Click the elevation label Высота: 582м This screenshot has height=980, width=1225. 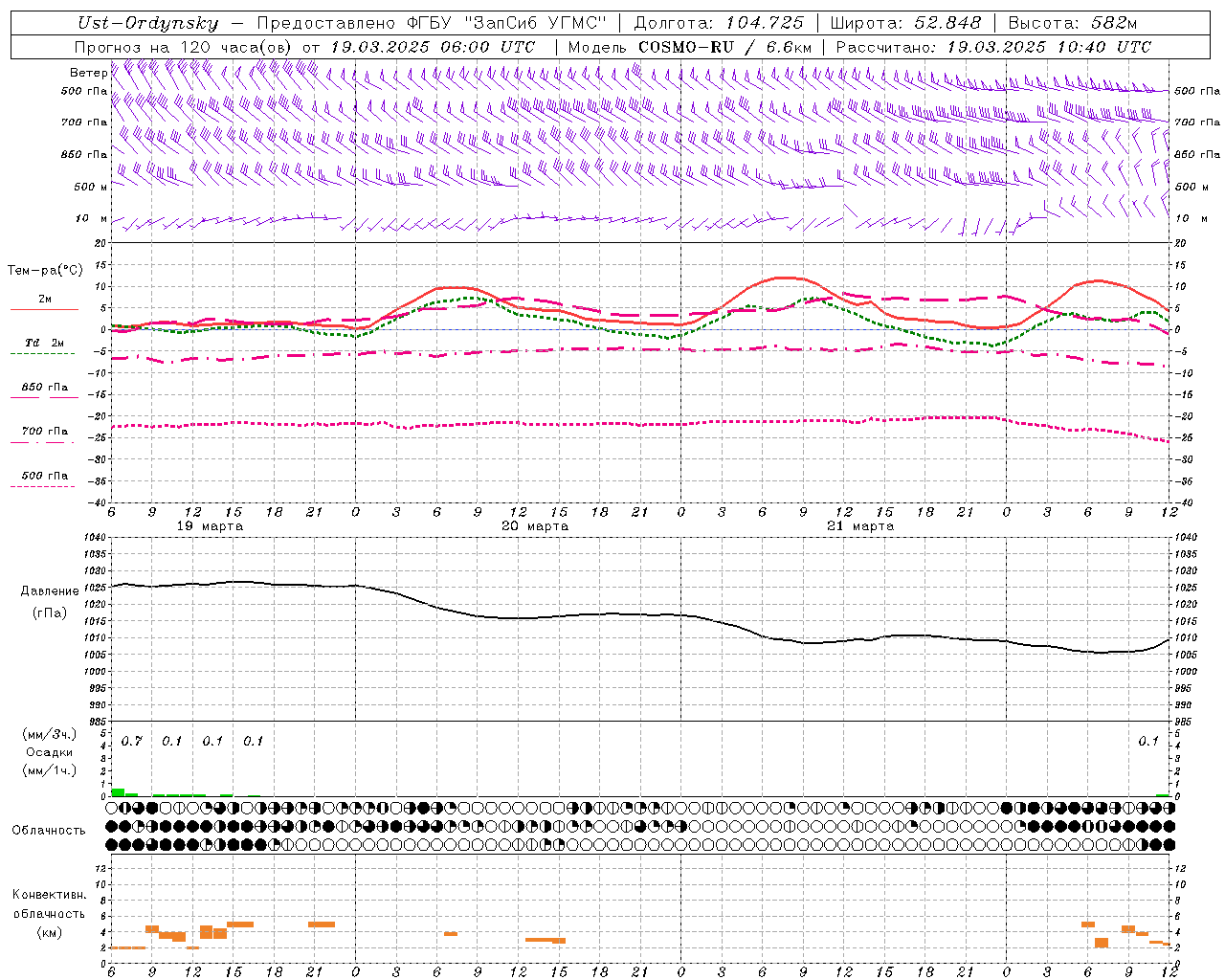click(x=1073, y=24)
